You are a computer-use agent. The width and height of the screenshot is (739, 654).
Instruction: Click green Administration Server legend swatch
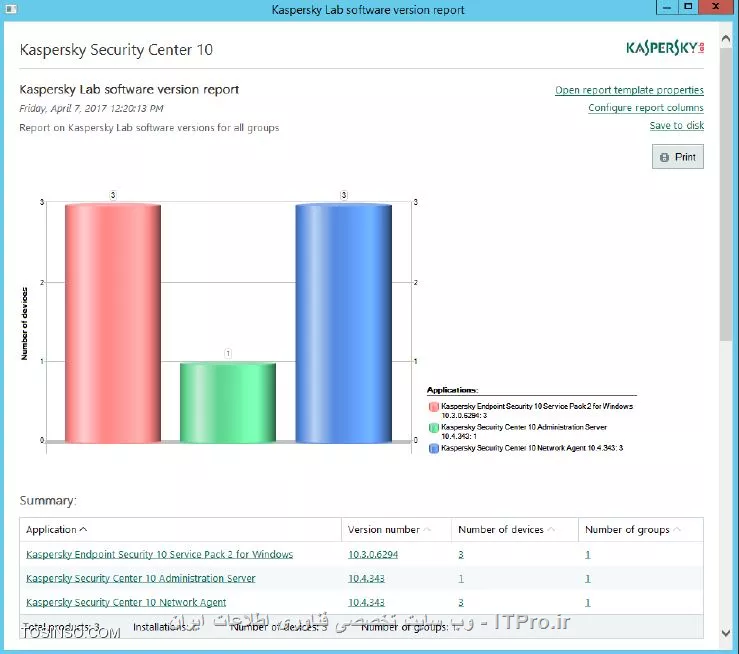434,428
